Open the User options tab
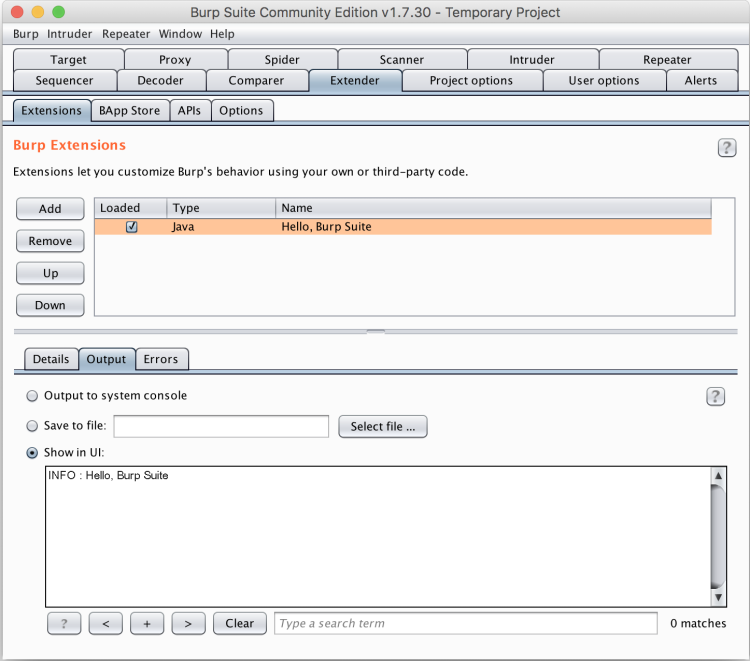The height and width of the screenshot is (661, 750). [x=604, y=80]
